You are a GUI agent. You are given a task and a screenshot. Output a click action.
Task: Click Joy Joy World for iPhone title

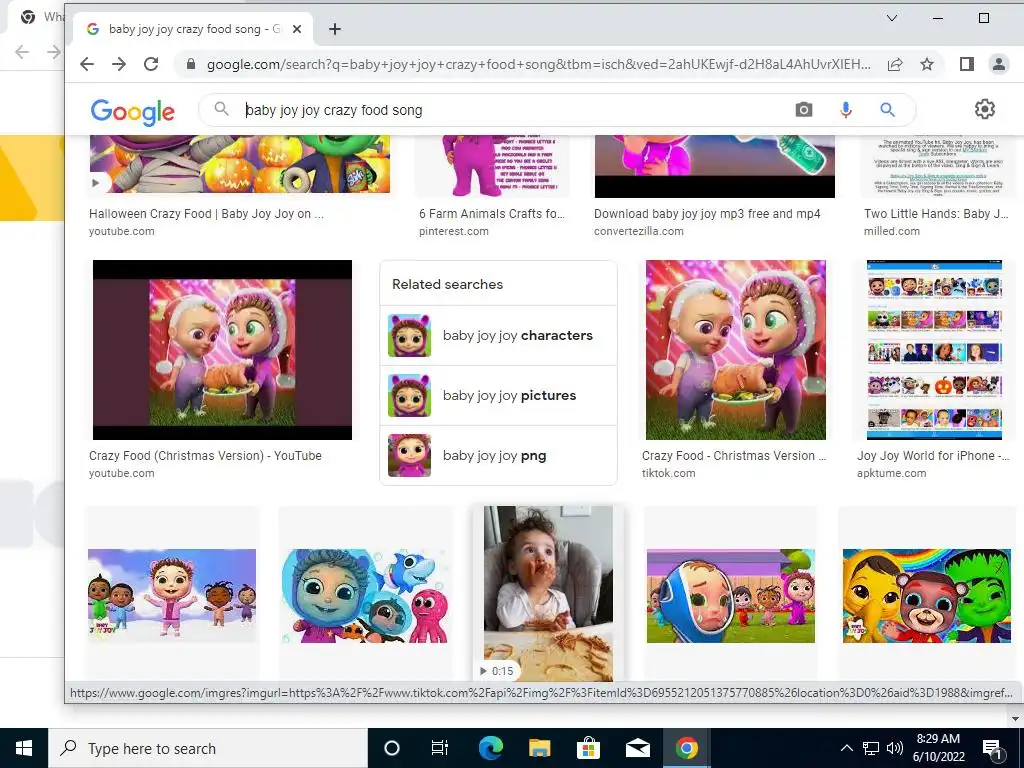point(933,456)
